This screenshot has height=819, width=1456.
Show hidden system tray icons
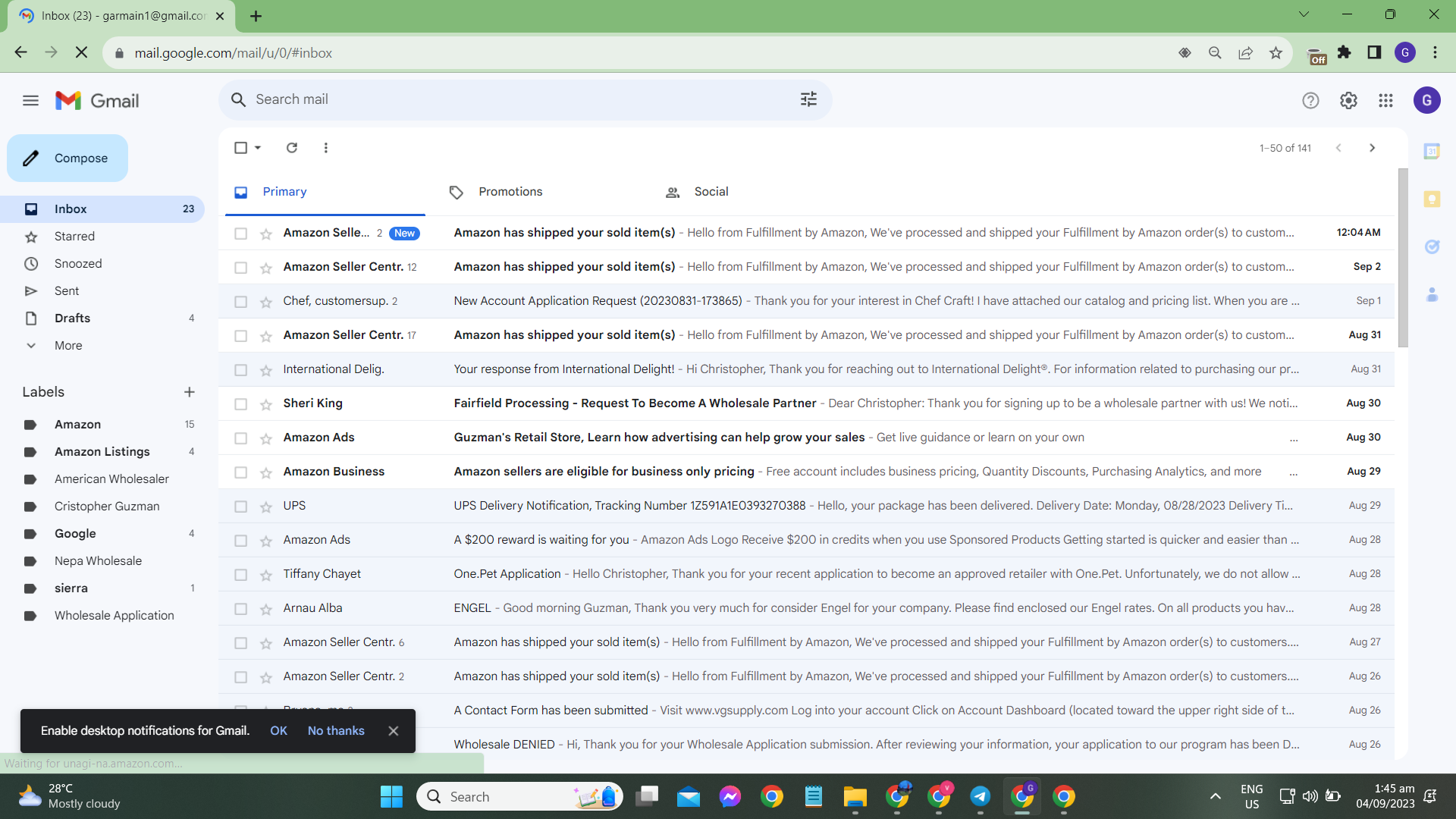[1215, 796]
